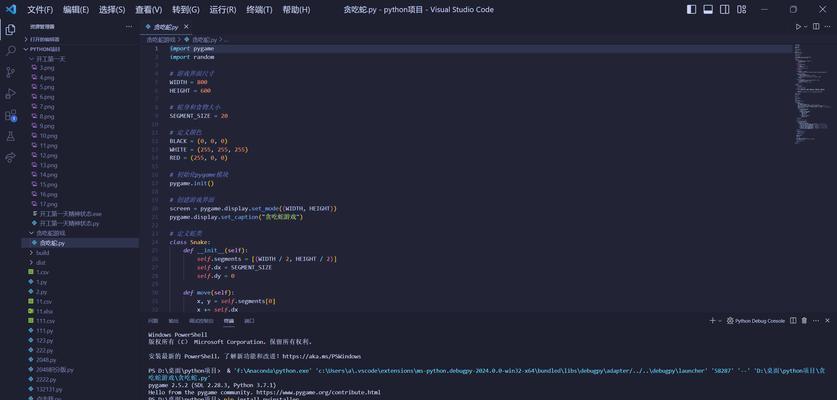Screen dimensions: 837x400
Task: Click the VS Code logo in title bar
Action: pyautogui.click(x=11, y=9)
